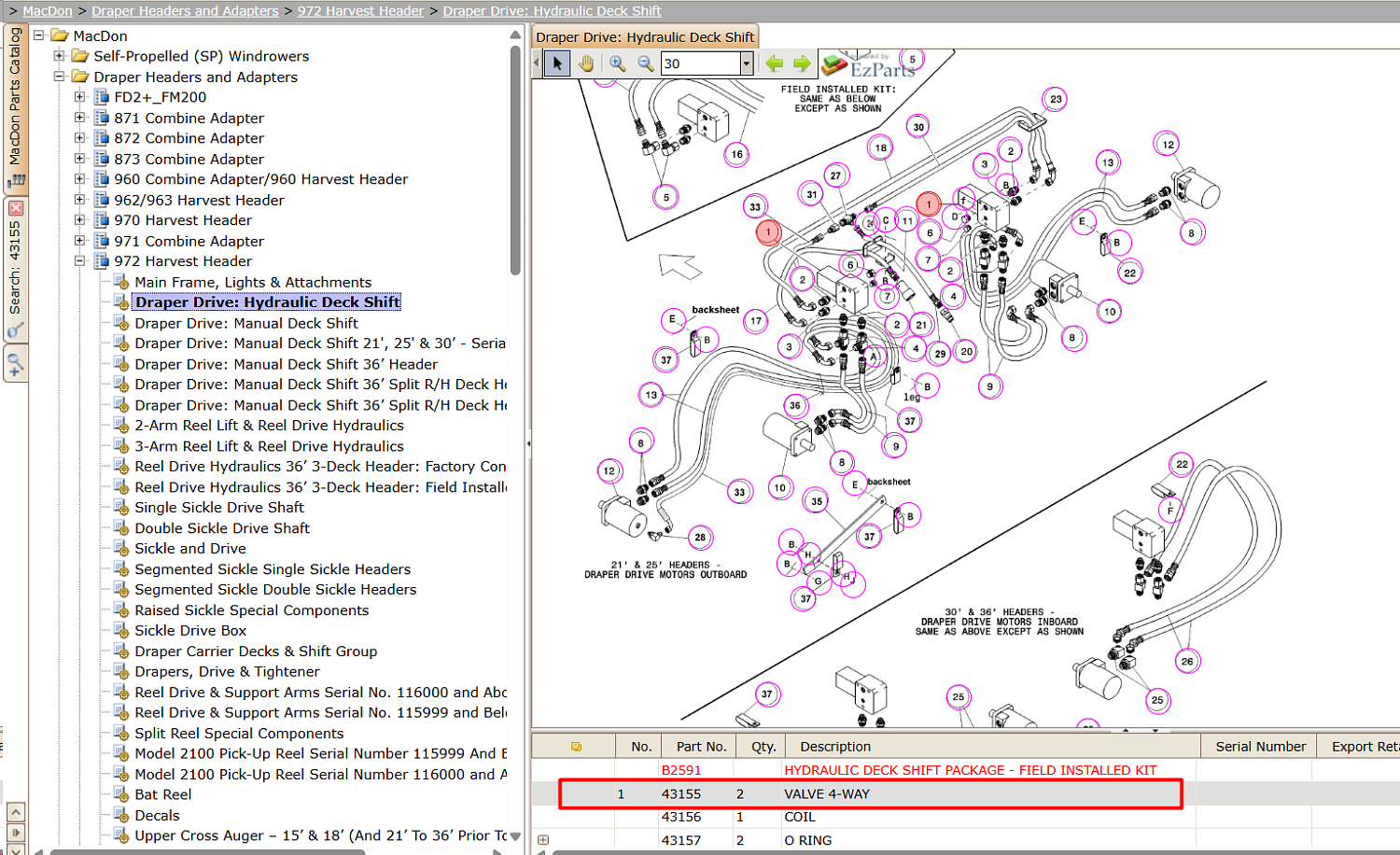The image size is (1400, 855).
Task: Click the page icon beside Bat Reel
Action: click(121, 794)
